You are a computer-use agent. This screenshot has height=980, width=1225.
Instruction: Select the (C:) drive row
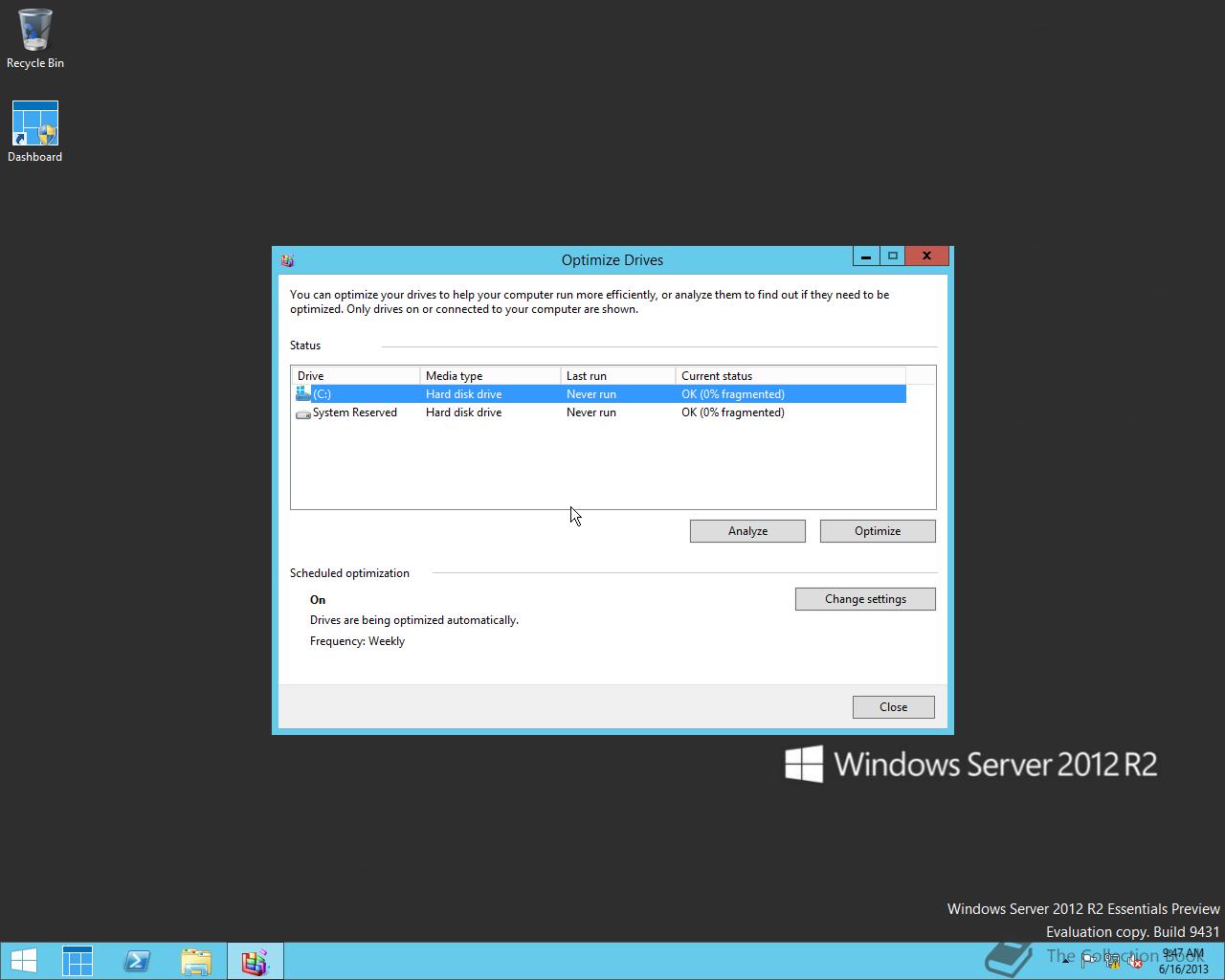pos(600,394)
